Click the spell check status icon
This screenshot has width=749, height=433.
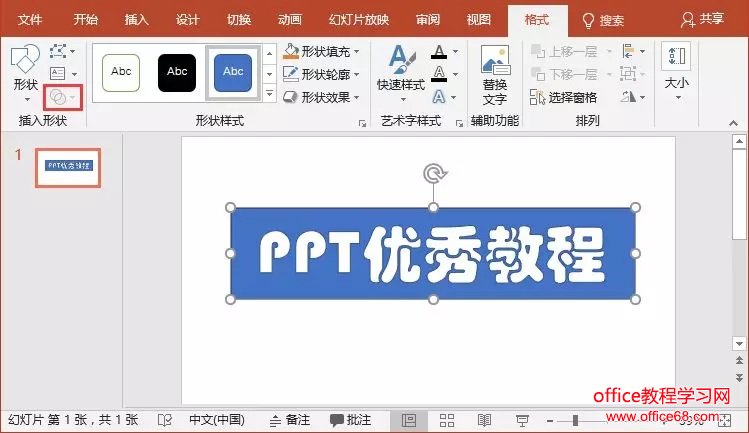click(165, 420)
